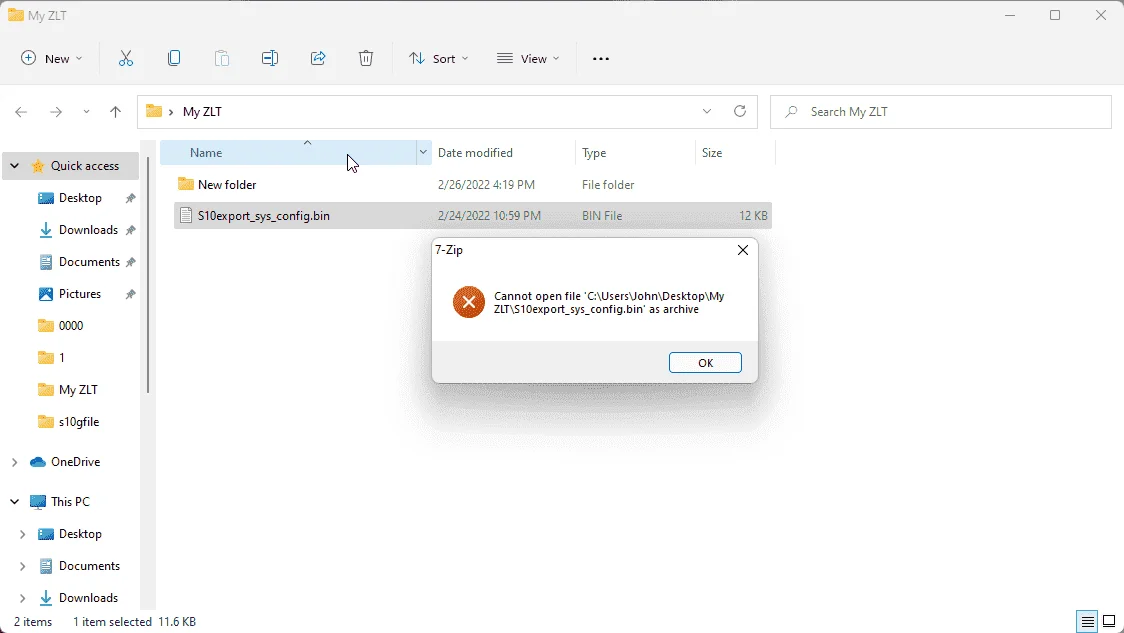The image size is (1124, 633).
Task: Click My ZLT breadcrumb in address bar
Action: (x=202, y=112)
